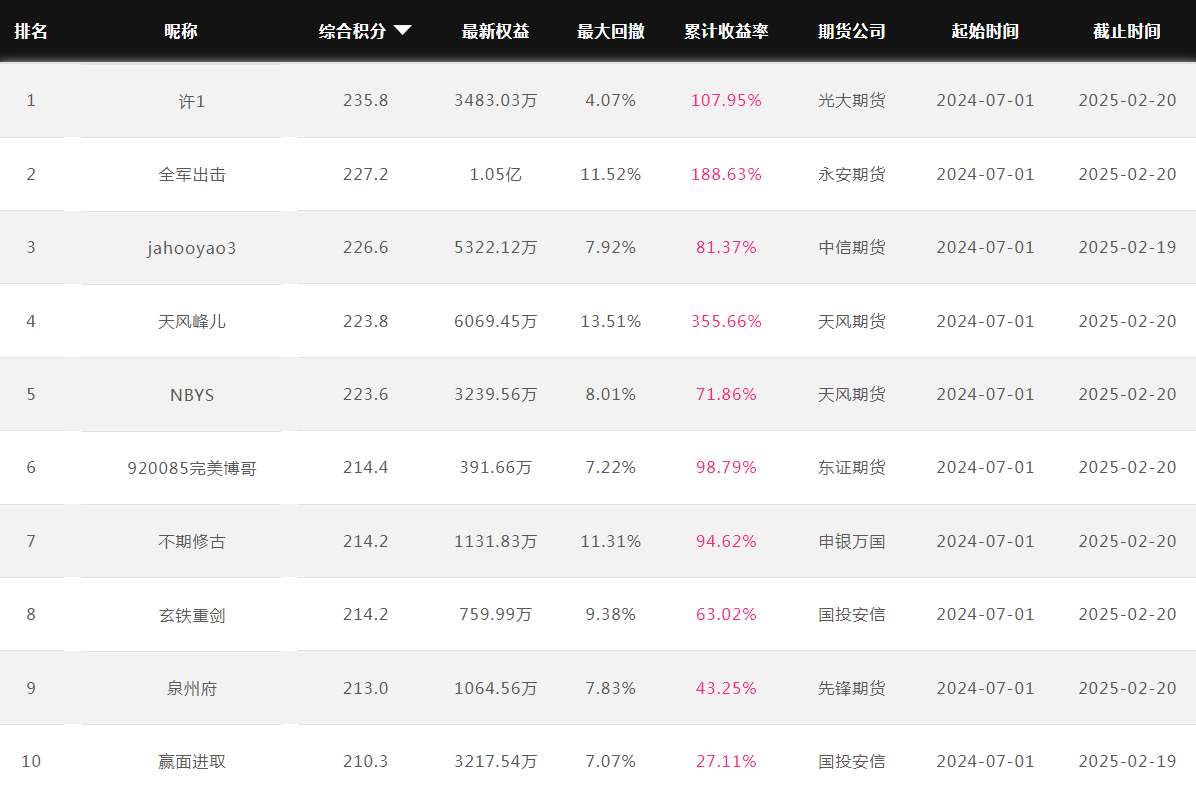Screen dimensions: 1196x797
Task: Click the 昵称 column header
Action: (181, 31)
